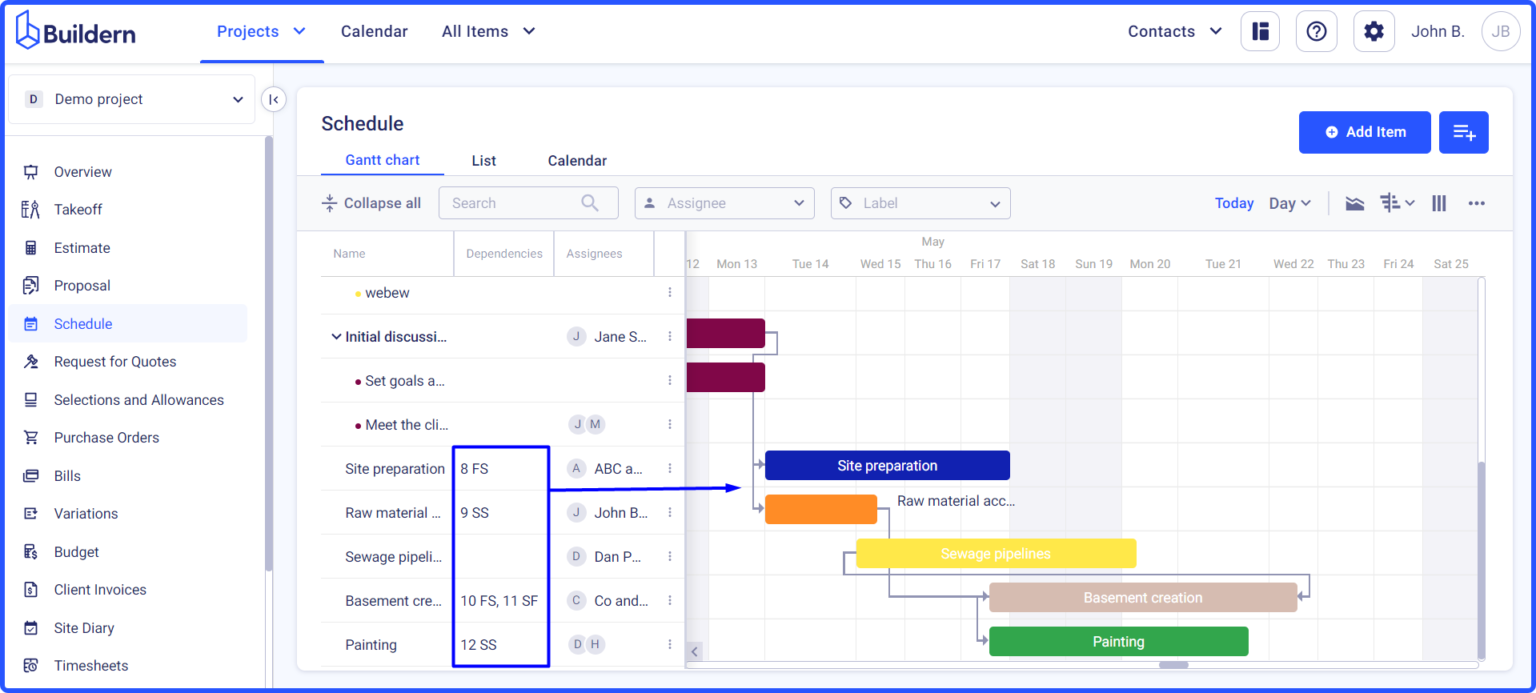Open the three-dot more options menu
1536x693 pixels.
pos(1477,203)
